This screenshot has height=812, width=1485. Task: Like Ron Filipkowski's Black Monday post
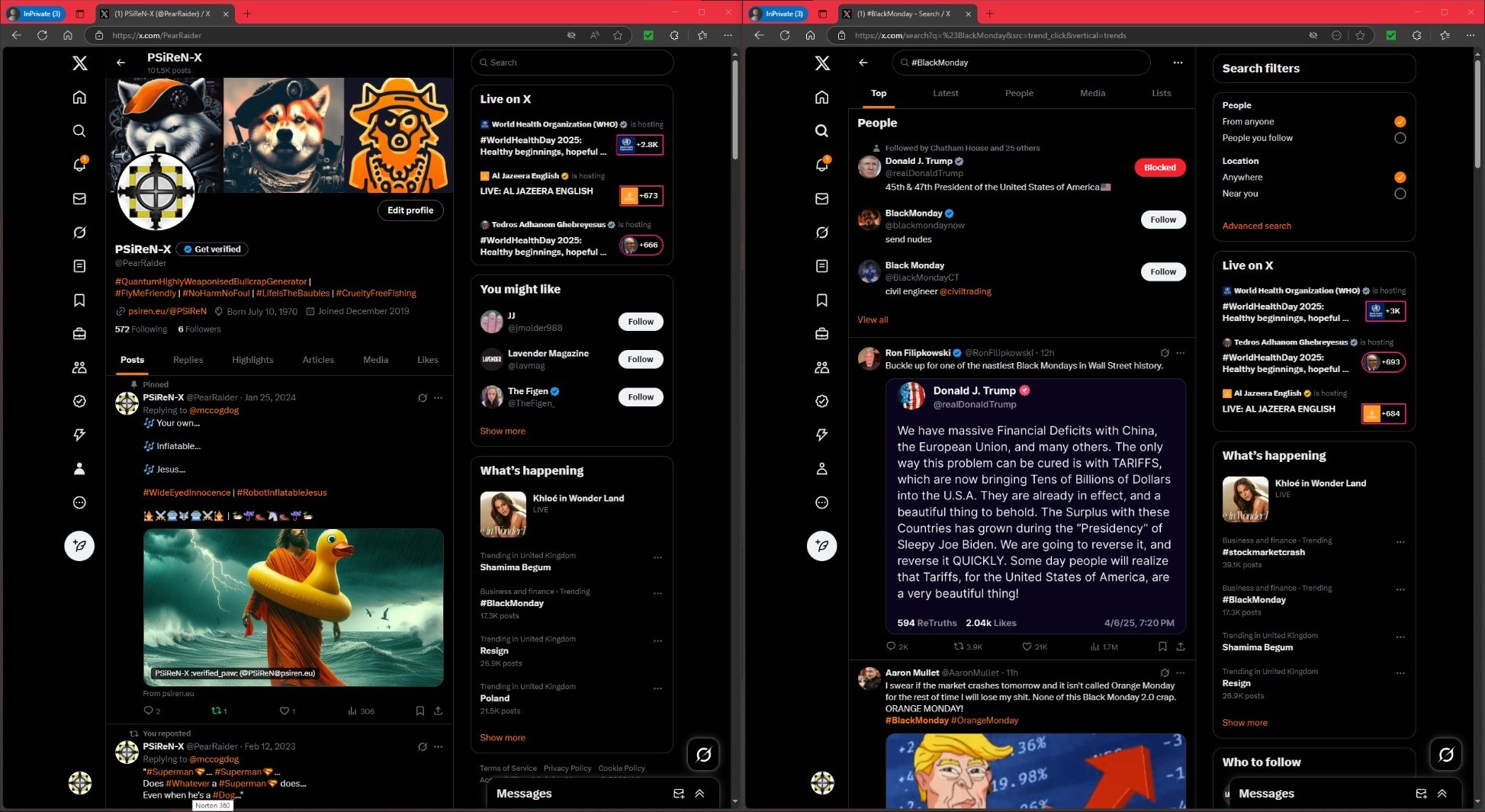(x=1034, y=647)
